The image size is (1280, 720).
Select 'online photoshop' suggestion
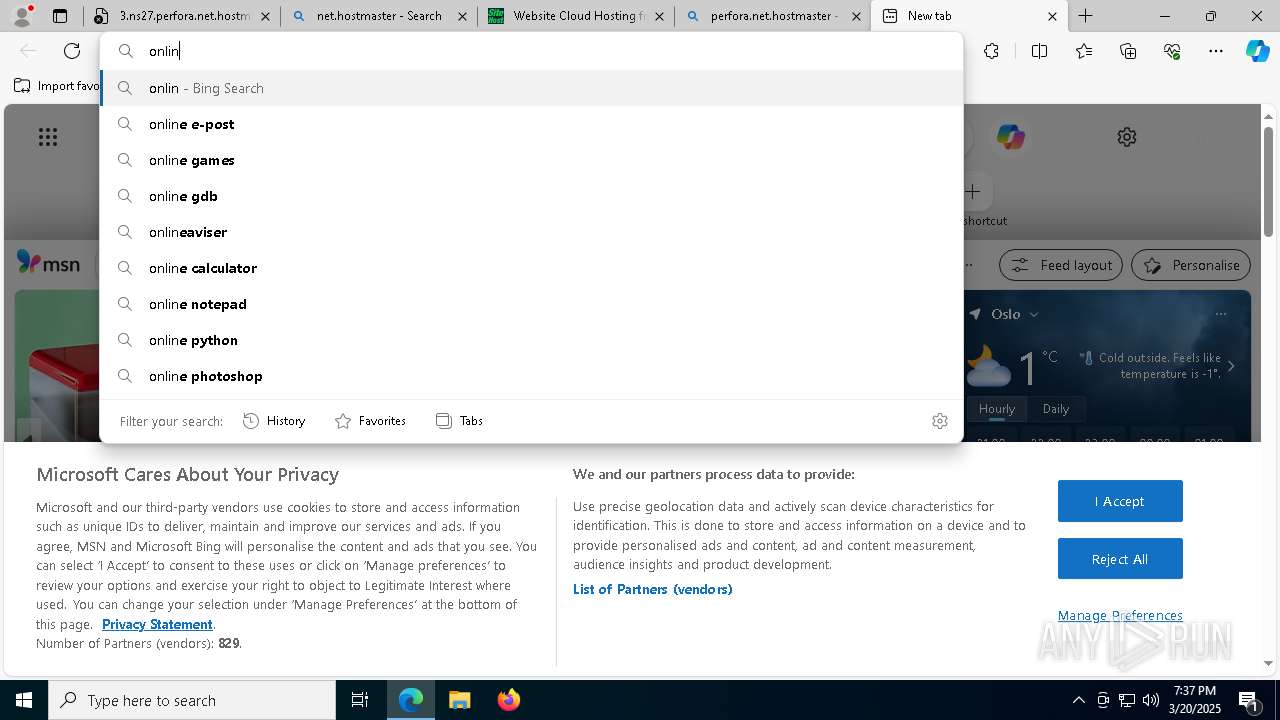(x=532, y=376)
